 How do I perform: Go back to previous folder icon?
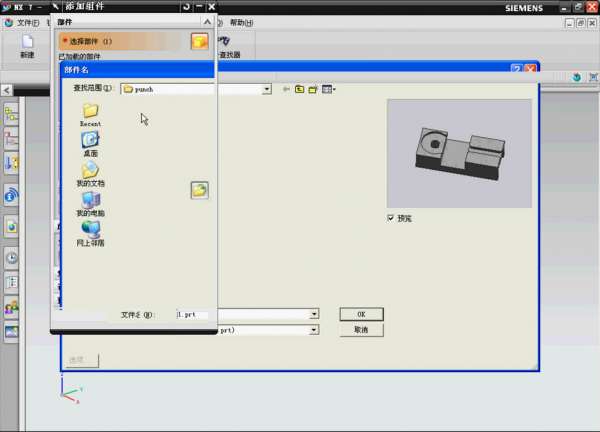click(286, 89)
